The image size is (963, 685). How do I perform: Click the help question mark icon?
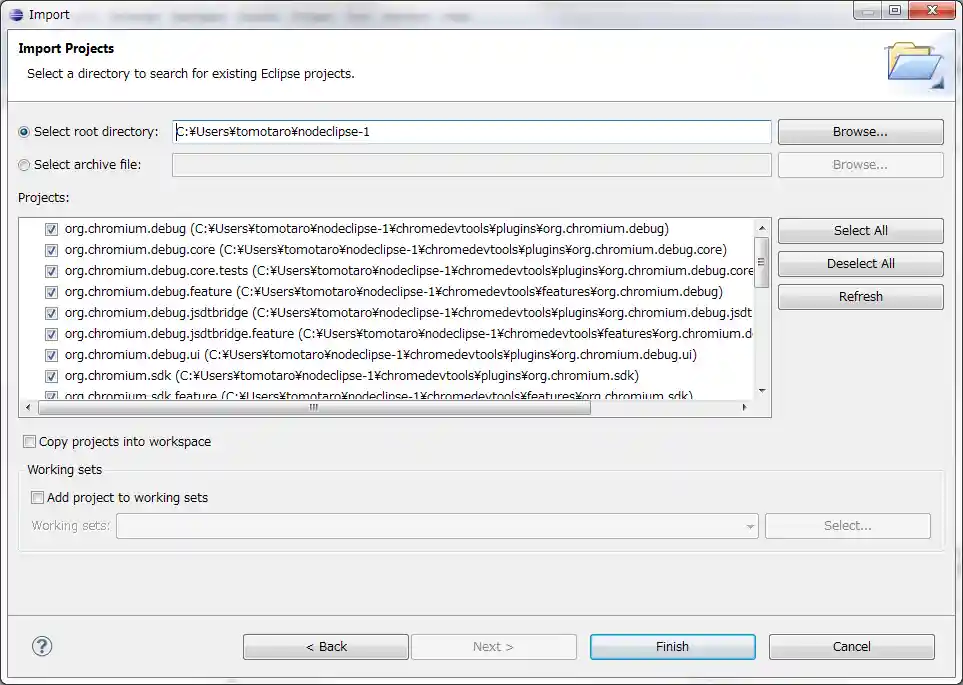42,646
